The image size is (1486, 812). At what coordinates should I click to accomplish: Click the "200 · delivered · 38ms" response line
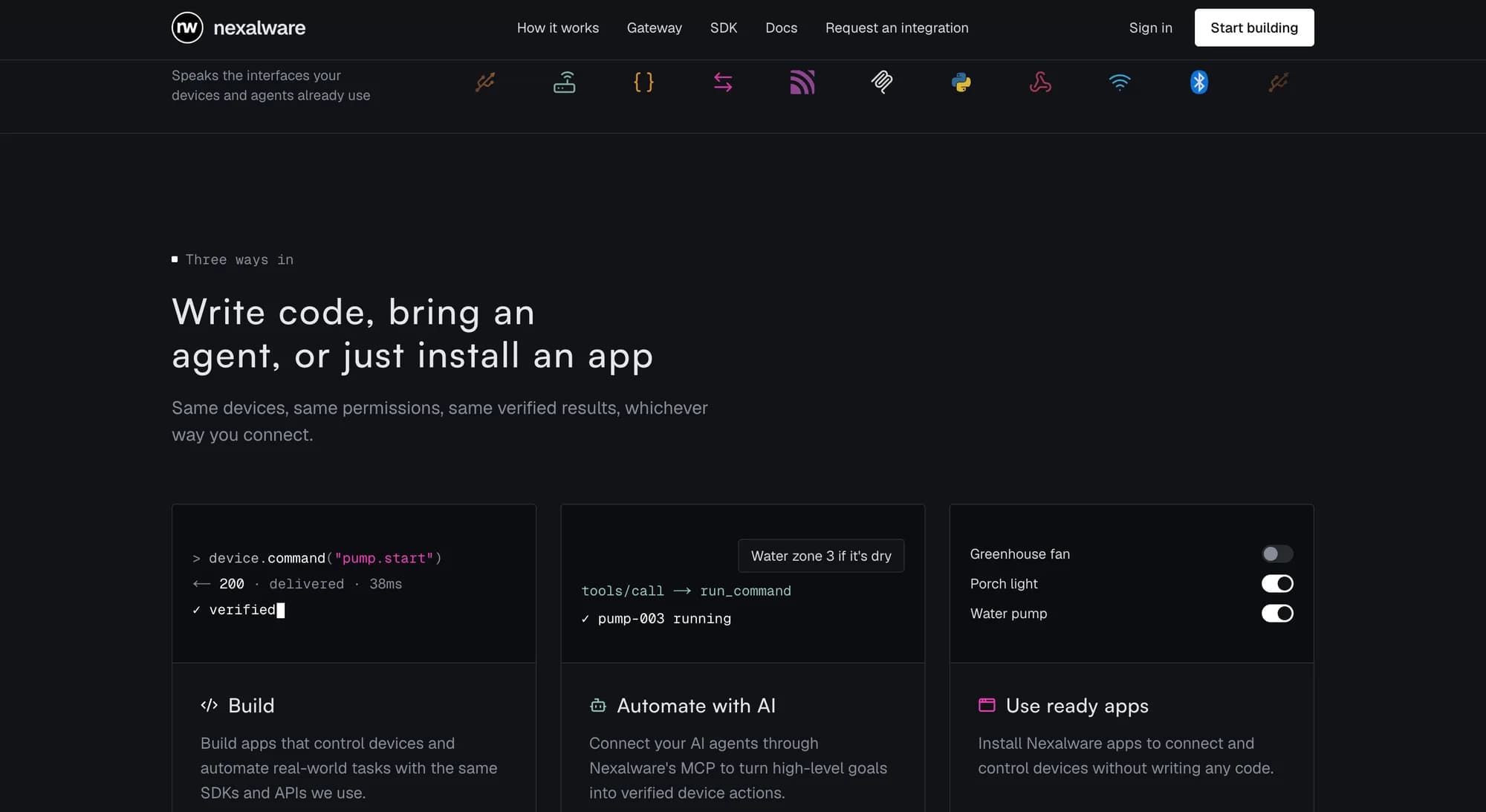[x=297, y=584]
